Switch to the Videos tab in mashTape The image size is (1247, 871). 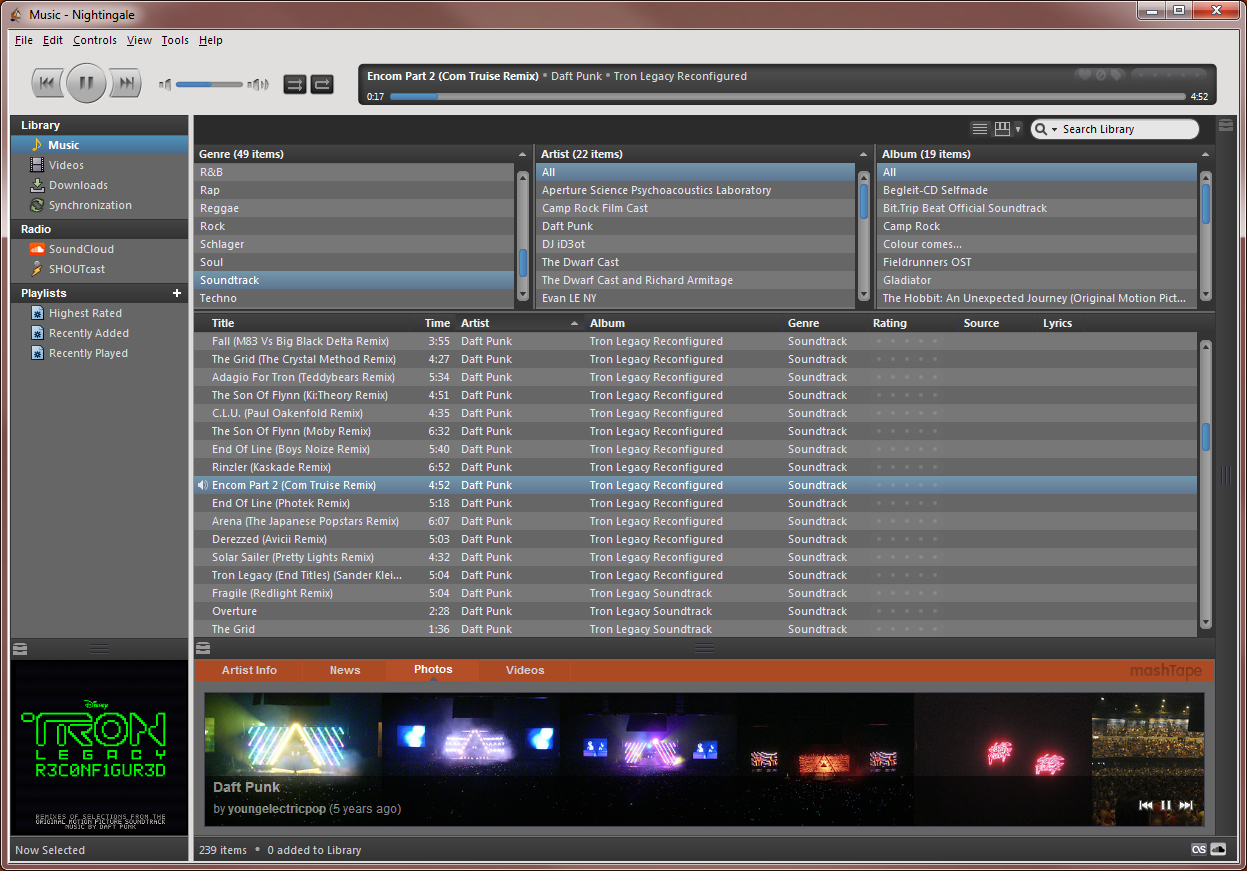[525, 670]
